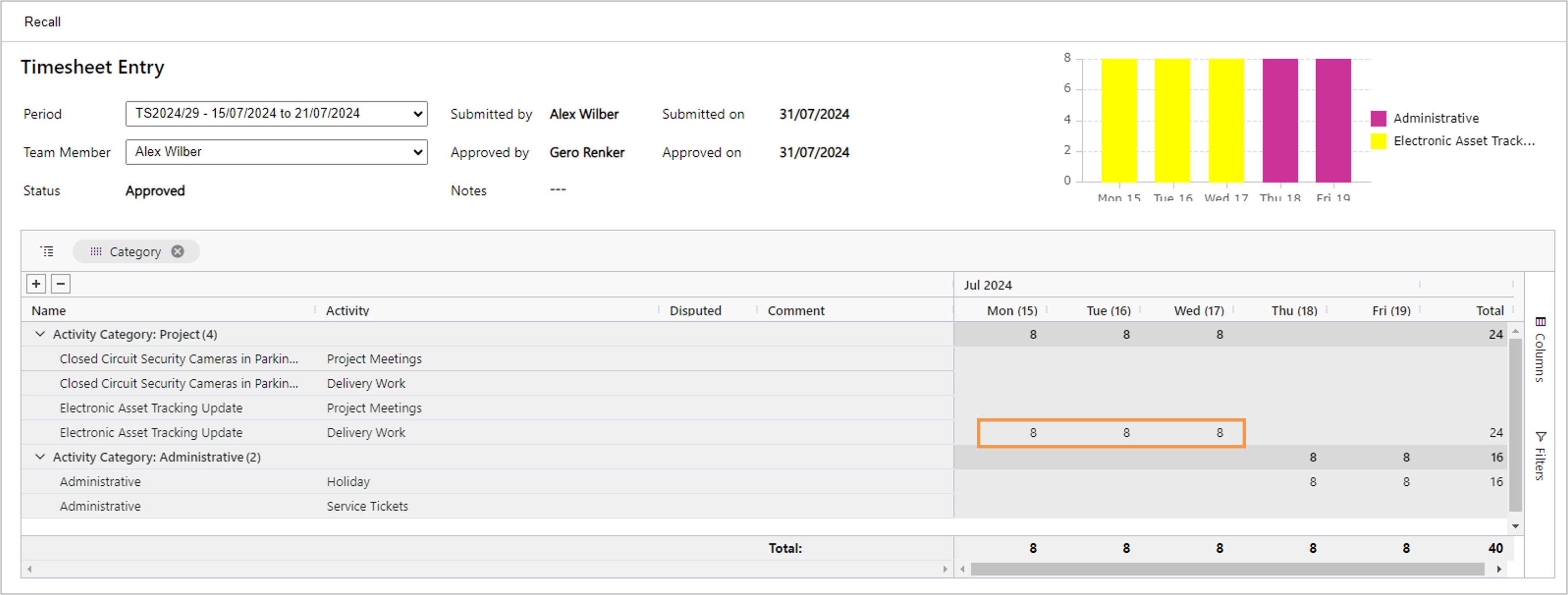The height and width of the screenshot is (595, 1568).
Task: Click the Comment column header
Action: pos(796,310)
